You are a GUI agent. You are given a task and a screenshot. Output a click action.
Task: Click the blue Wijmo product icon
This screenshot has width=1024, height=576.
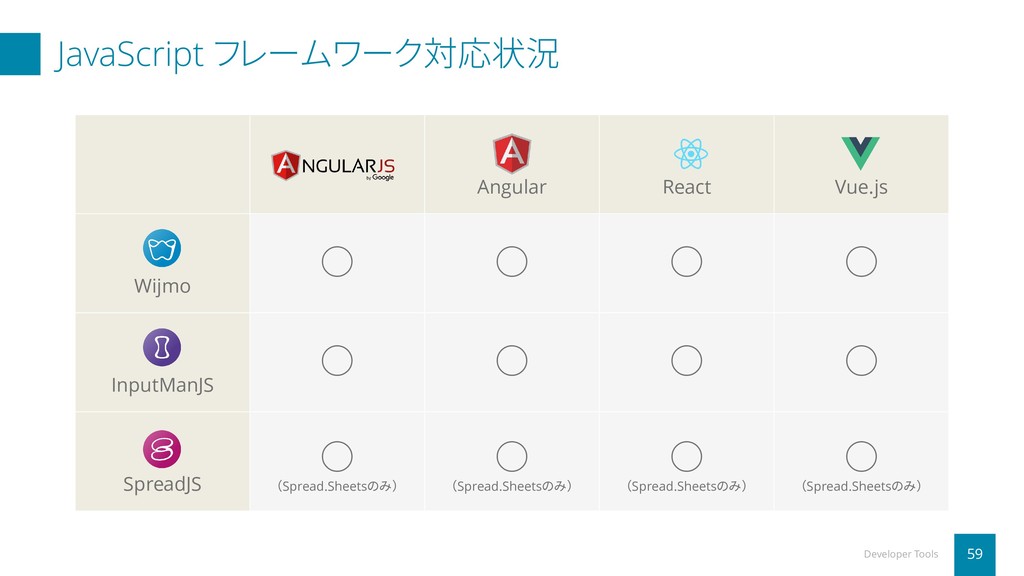point(162,248)
